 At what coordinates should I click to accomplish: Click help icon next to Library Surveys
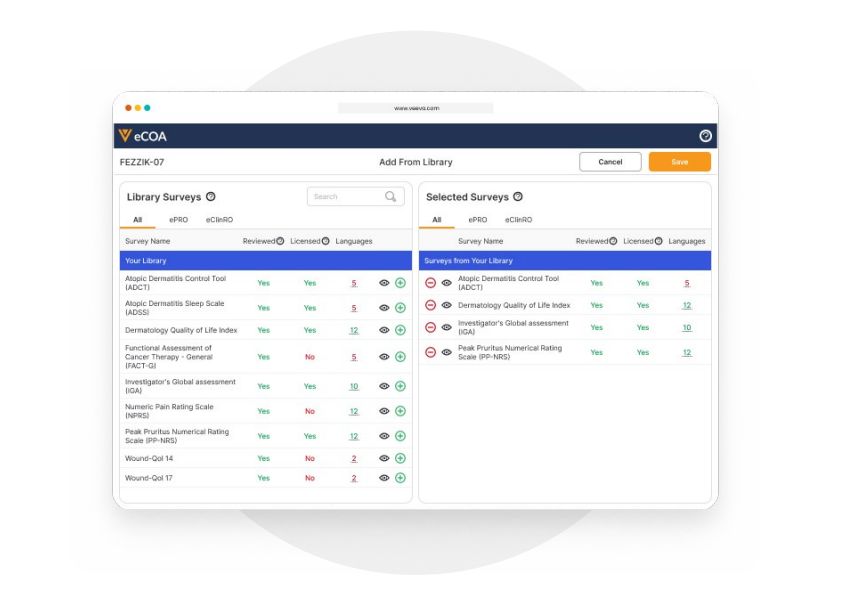[x=210, y=197]
